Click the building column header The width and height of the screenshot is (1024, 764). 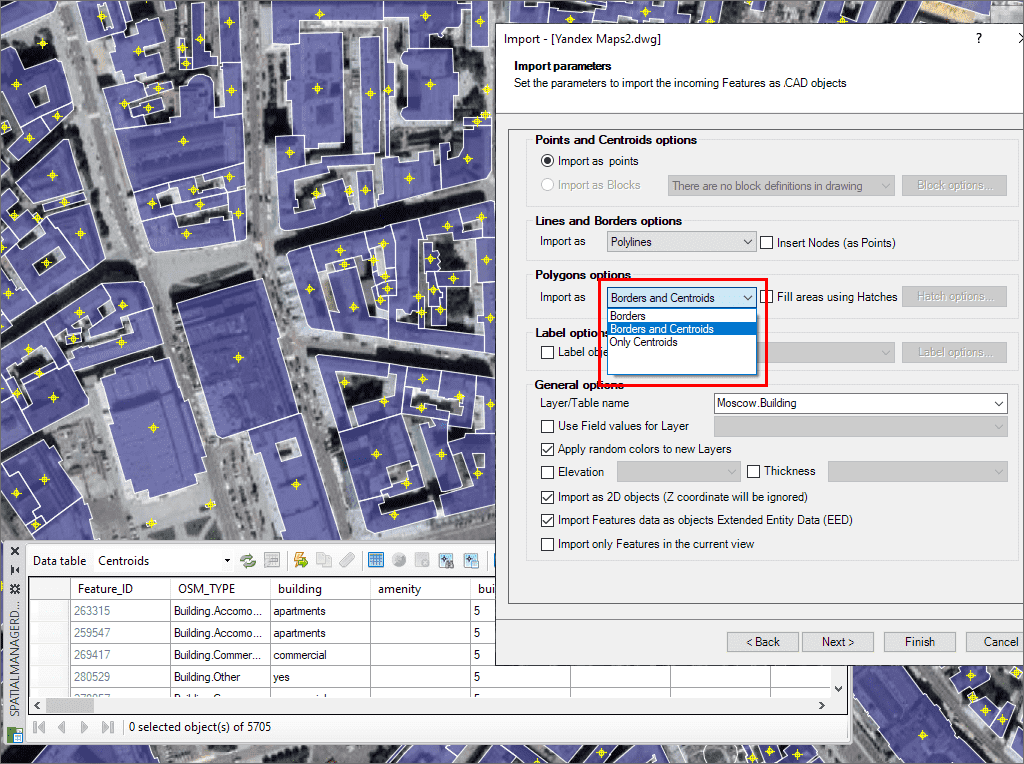tap(320, 589)
